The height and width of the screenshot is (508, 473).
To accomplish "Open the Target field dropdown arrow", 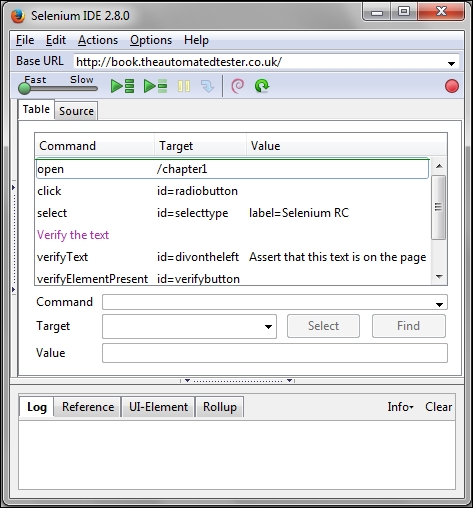I will 268,327.
